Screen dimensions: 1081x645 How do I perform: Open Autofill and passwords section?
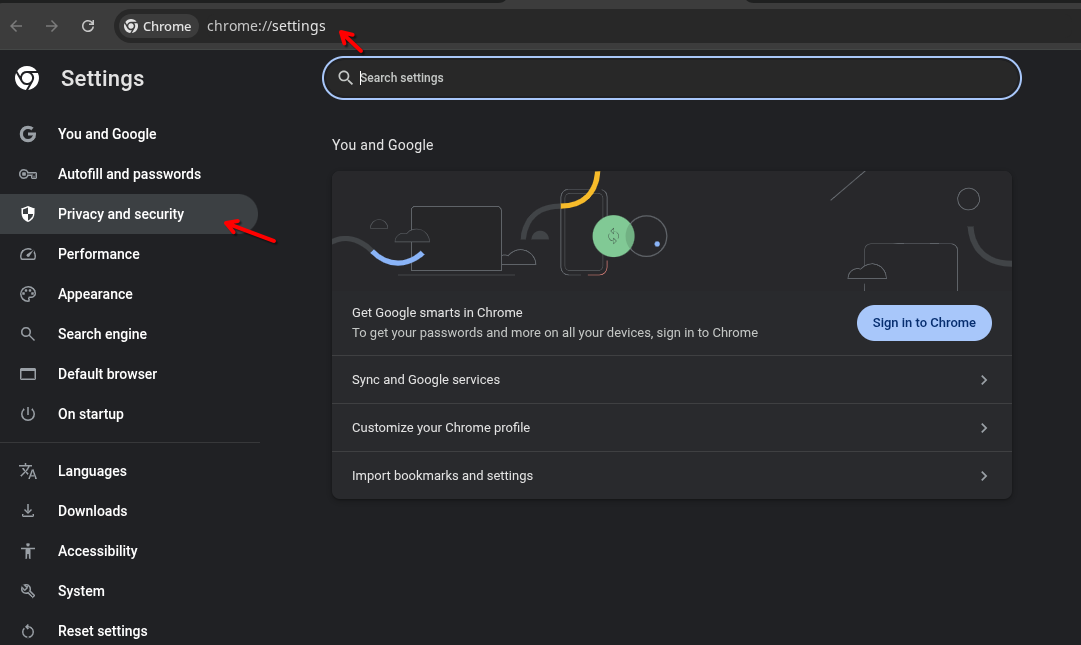pyautogui.click(x=129, y=174)
